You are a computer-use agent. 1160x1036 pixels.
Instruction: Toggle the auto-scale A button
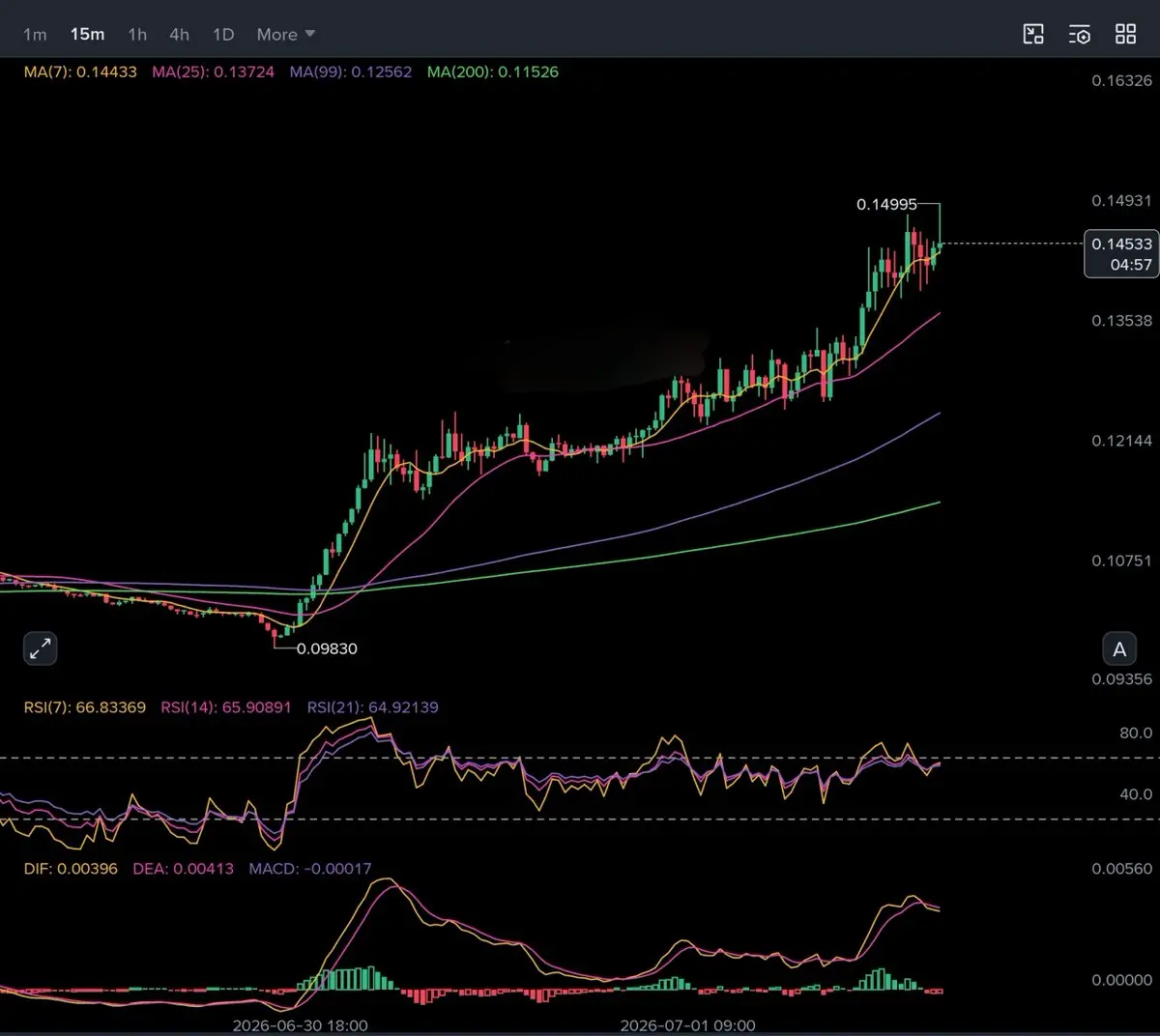coord(1119,648)
